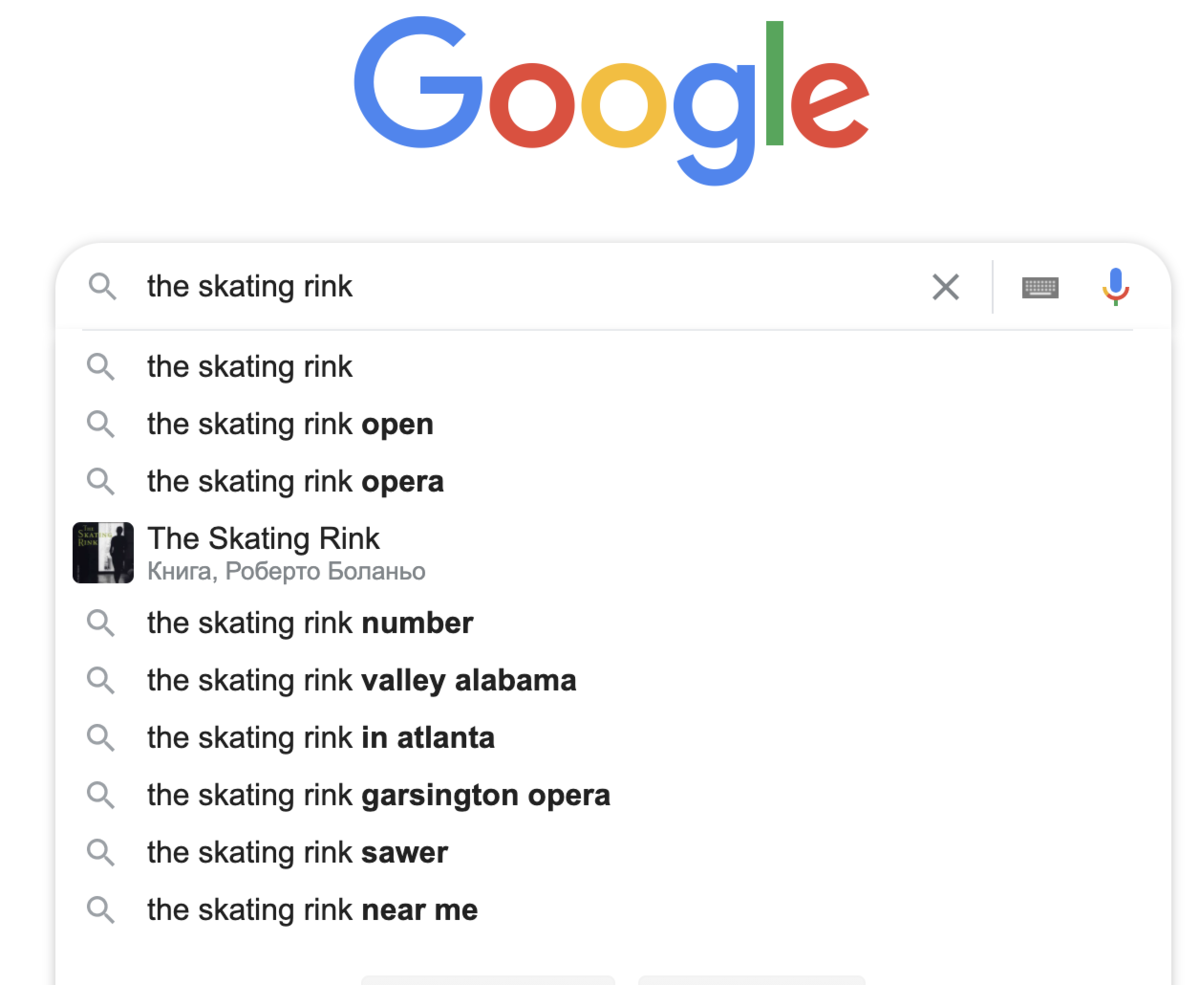Click the magnifier icon beside "the skating rink number"
This screenshot has width=1200, height=985.
tap(101, 623)
